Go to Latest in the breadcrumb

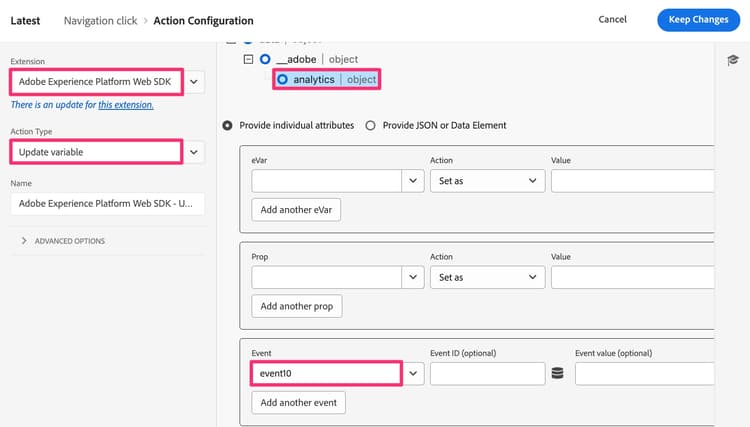point(24,20)
